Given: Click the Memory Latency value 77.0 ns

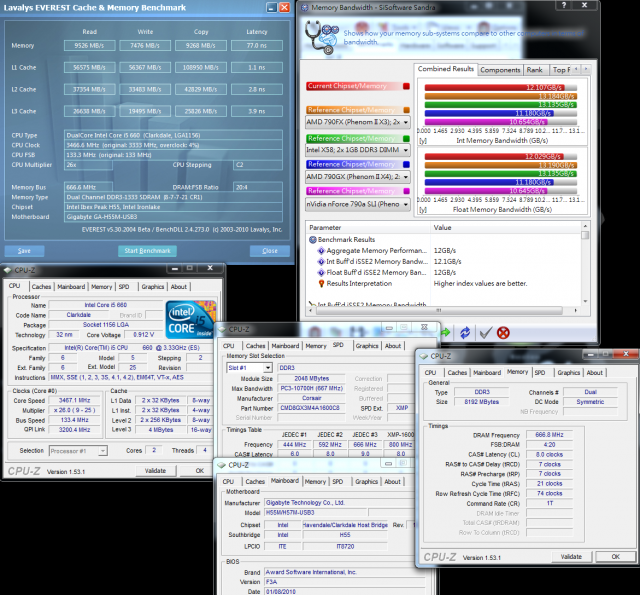Looking at the screenshot, I should (x=257, y=45).
